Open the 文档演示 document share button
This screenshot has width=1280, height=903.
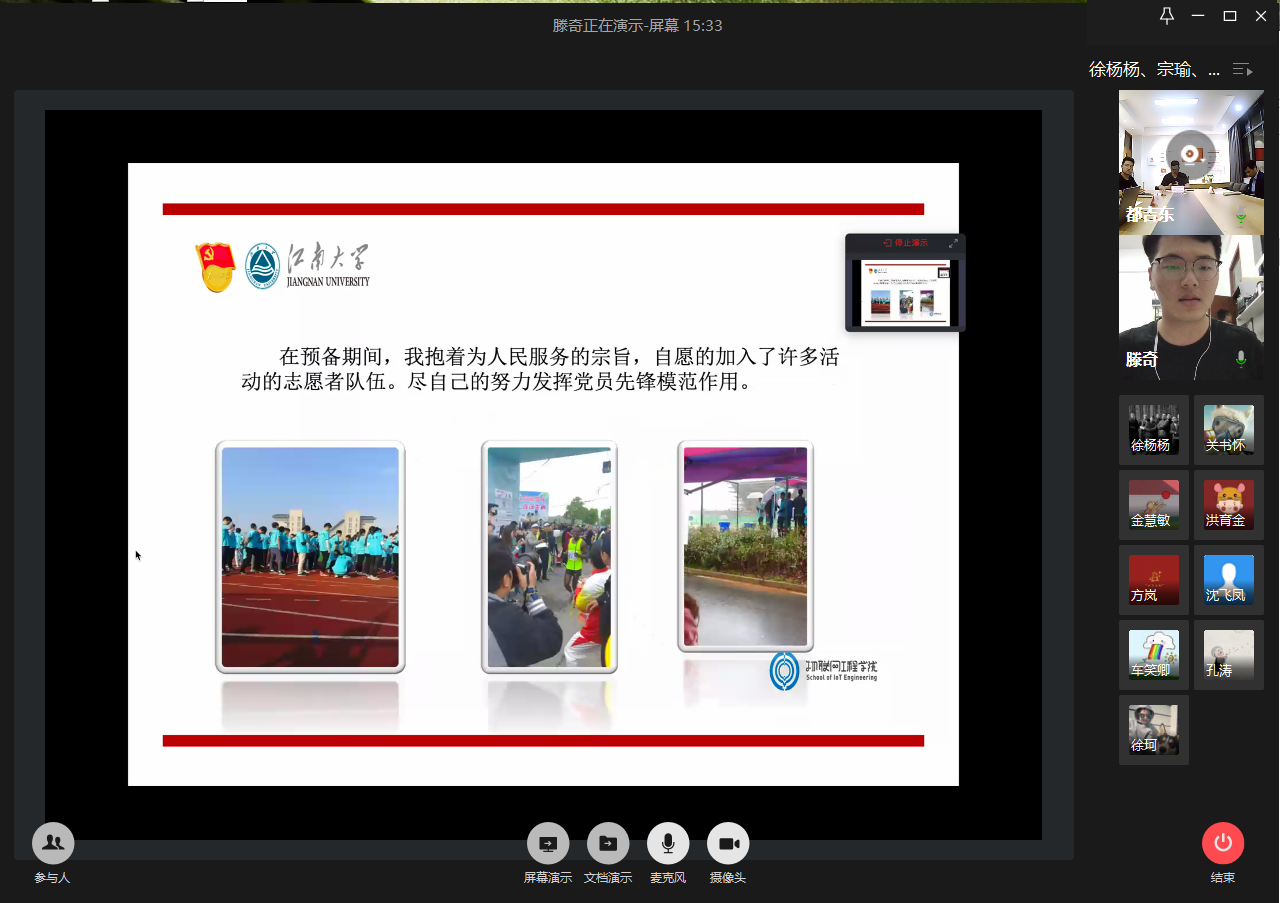(x=608, y=843)
